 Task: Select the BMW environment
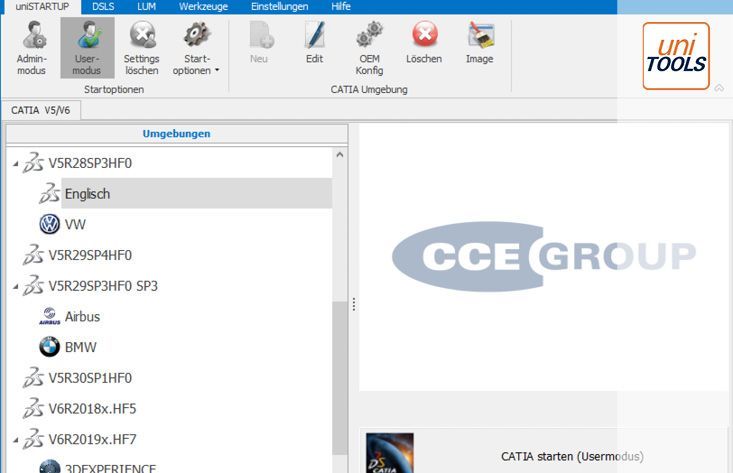(81, 347)
